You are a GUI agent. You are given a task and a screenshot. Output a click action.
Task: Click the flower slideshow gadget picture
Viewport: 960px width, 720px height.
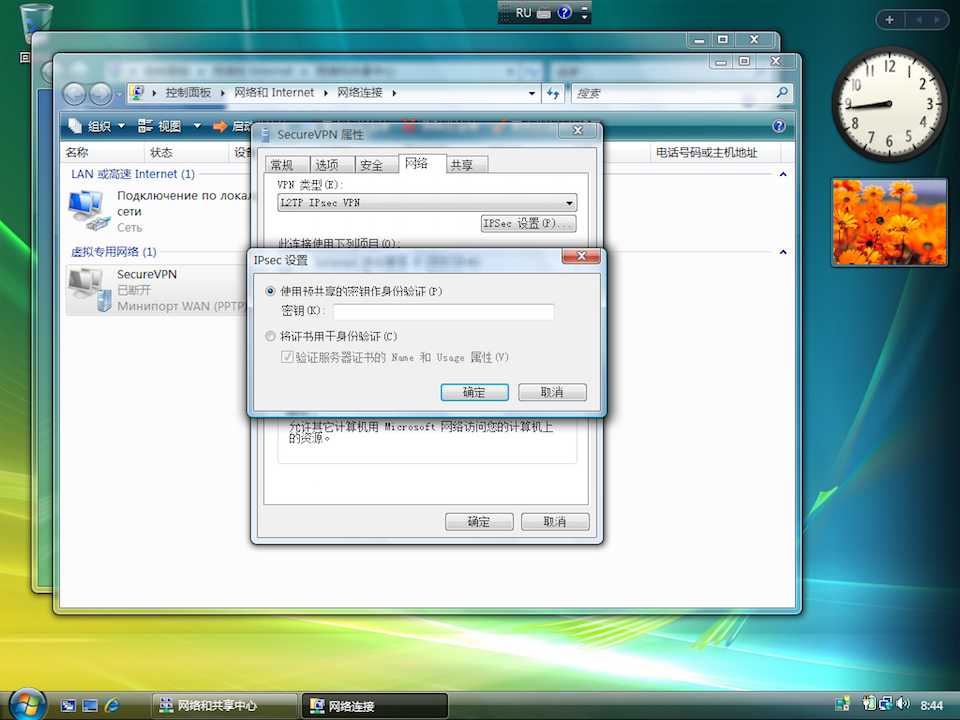coord(890,222)
